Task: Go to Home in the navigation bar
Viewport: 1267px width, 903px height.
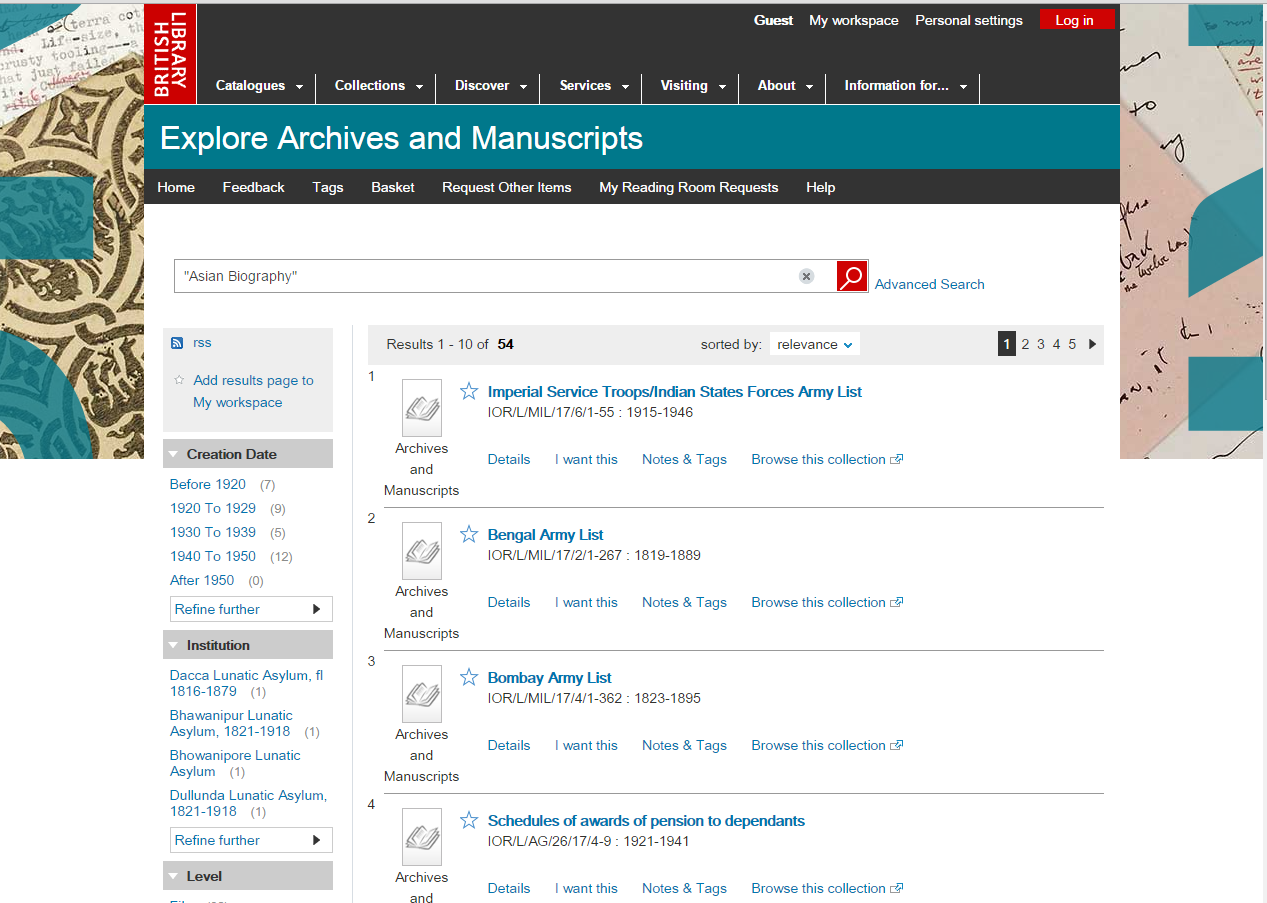Action: [176, 187]
